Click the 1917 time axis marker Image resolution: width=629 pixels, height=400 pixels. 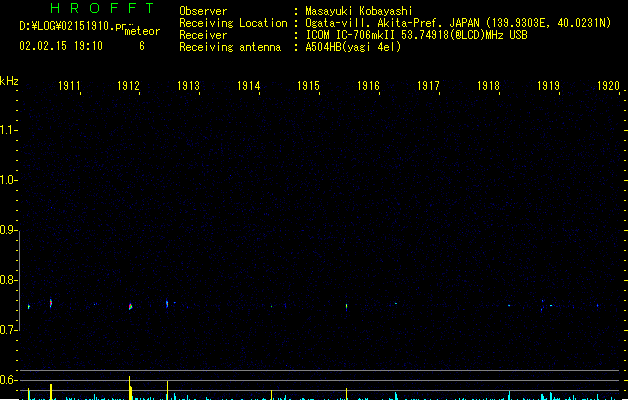pos(428,86)
